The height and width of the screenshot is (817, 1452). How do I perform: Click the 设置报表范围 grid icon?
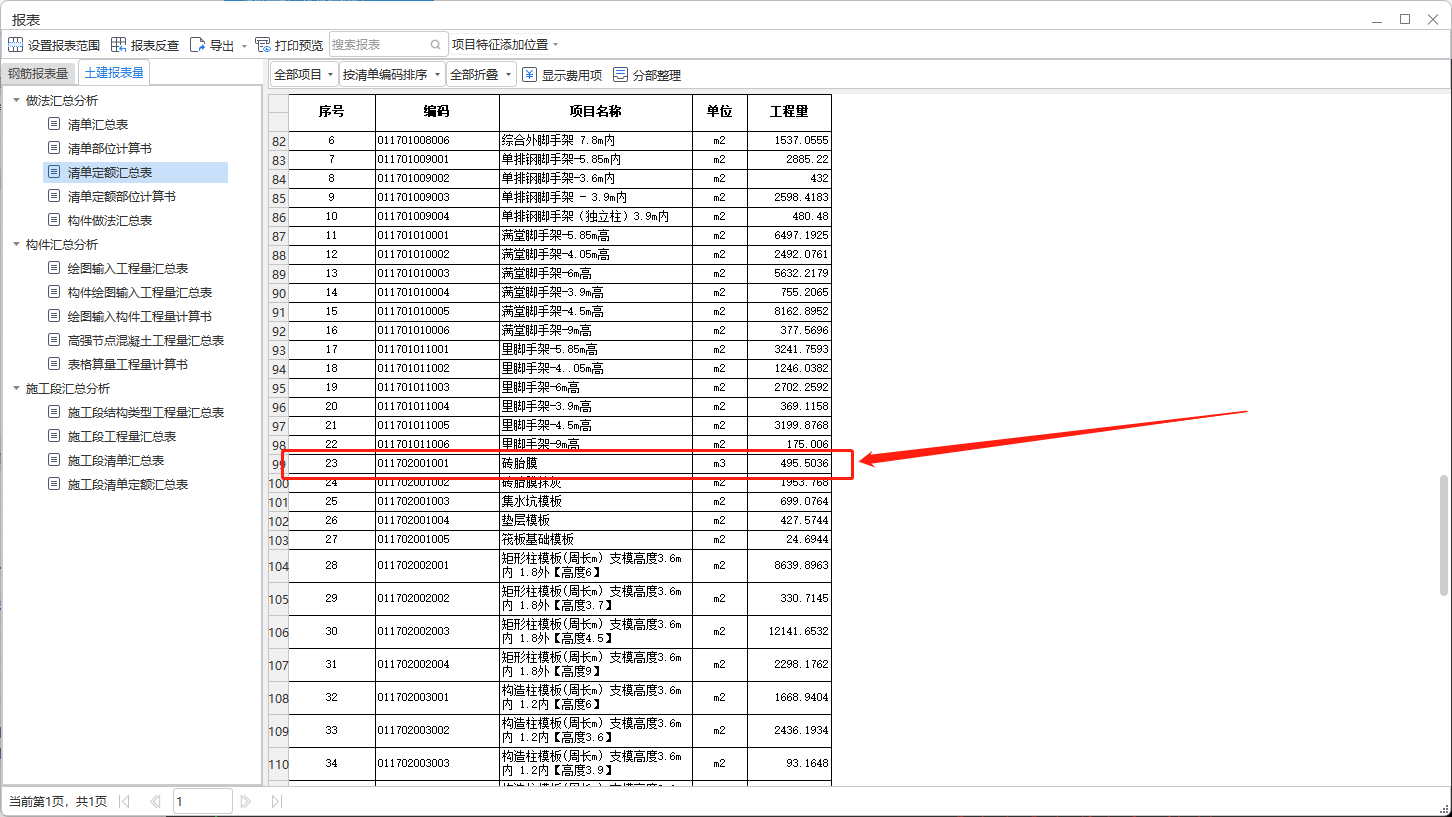15,45
